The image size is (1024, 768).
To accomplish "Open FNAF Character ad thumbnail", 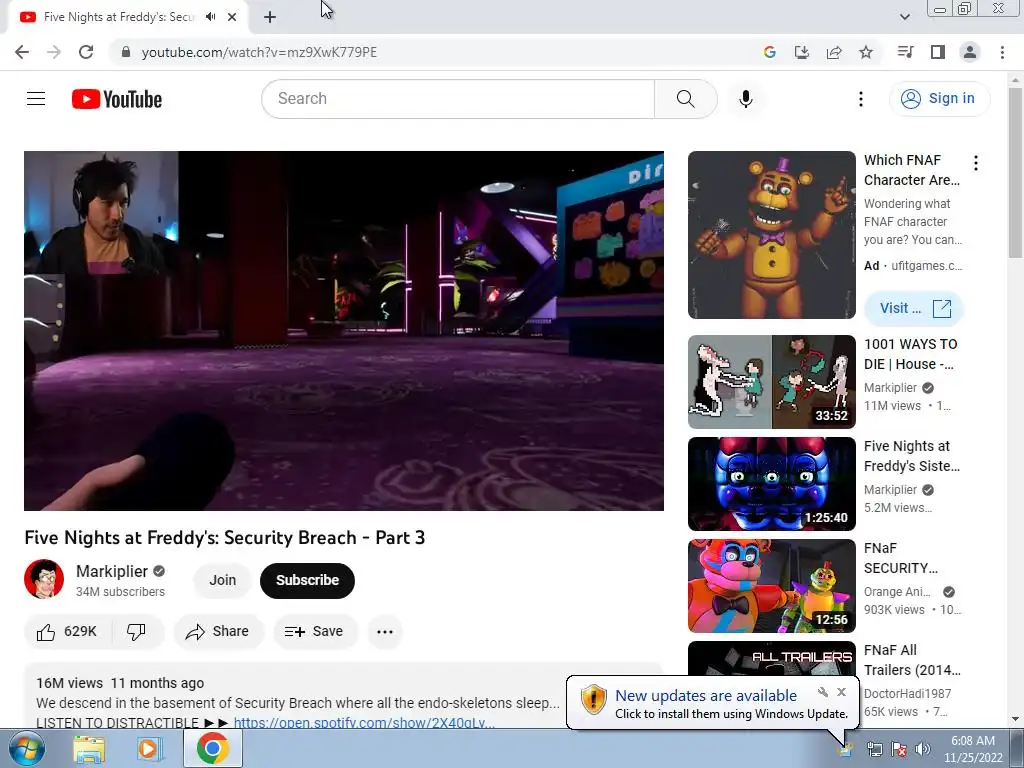I will point(771,235).
